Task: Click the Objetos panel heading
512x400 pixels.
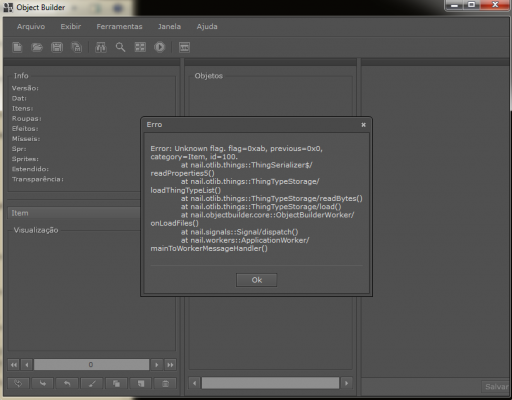Action: [x=209, y=76]
